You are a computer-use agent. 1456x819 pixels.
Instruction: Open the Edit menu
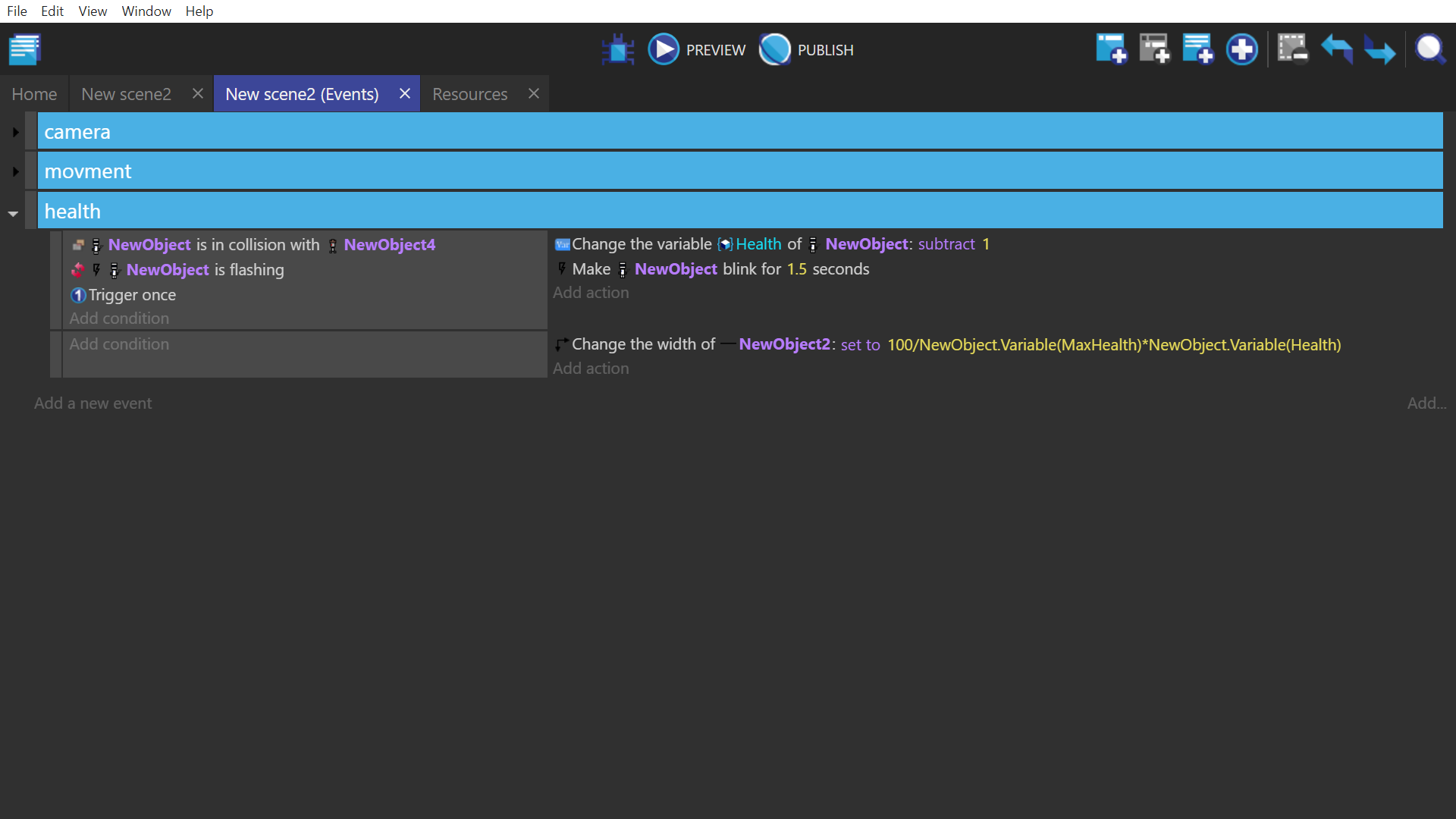pos(52,11)
